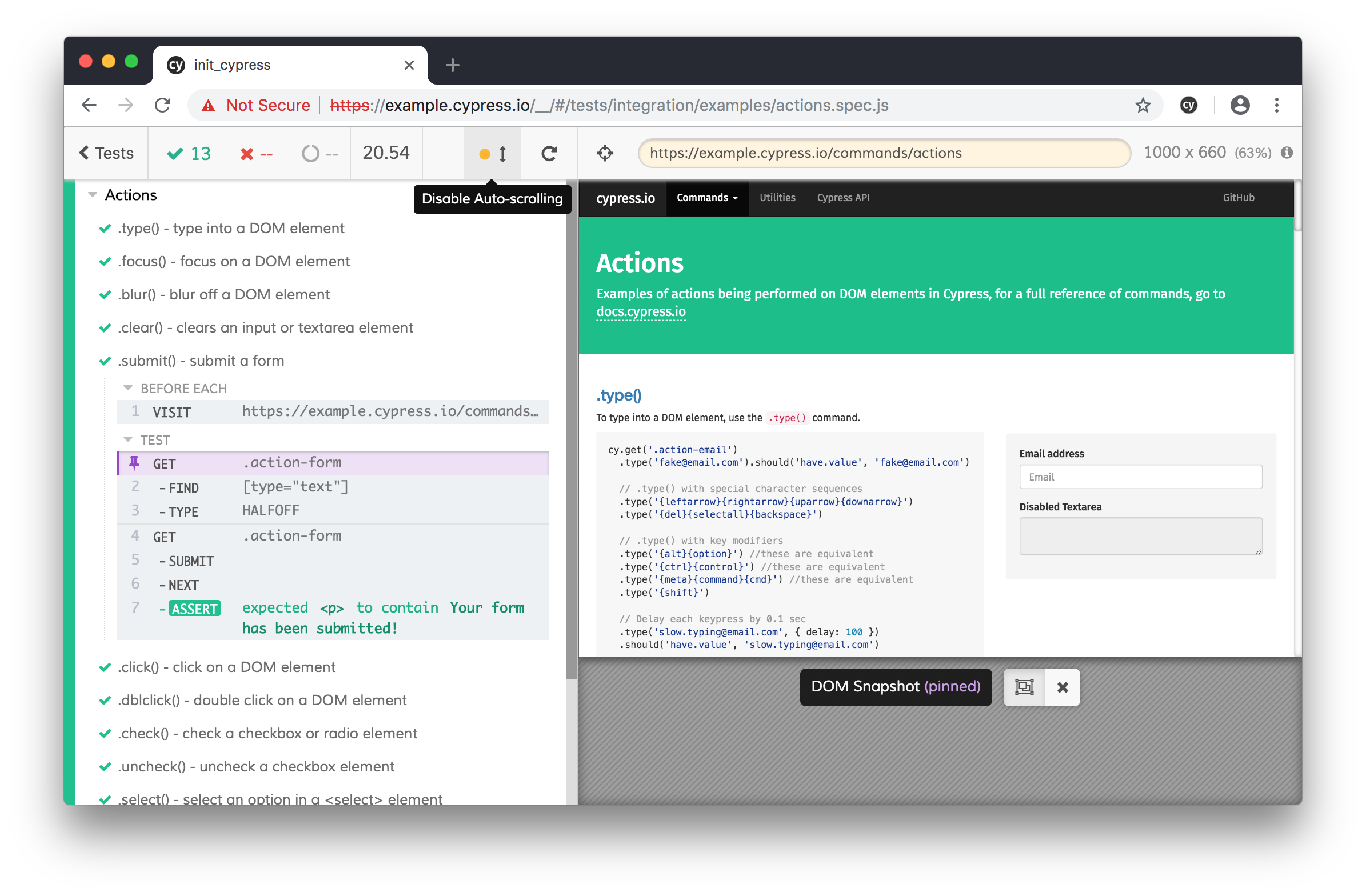Viewport: 1366px width, 896px height.
Task: Click the .type() section heading link
Action: coord(619,395)
